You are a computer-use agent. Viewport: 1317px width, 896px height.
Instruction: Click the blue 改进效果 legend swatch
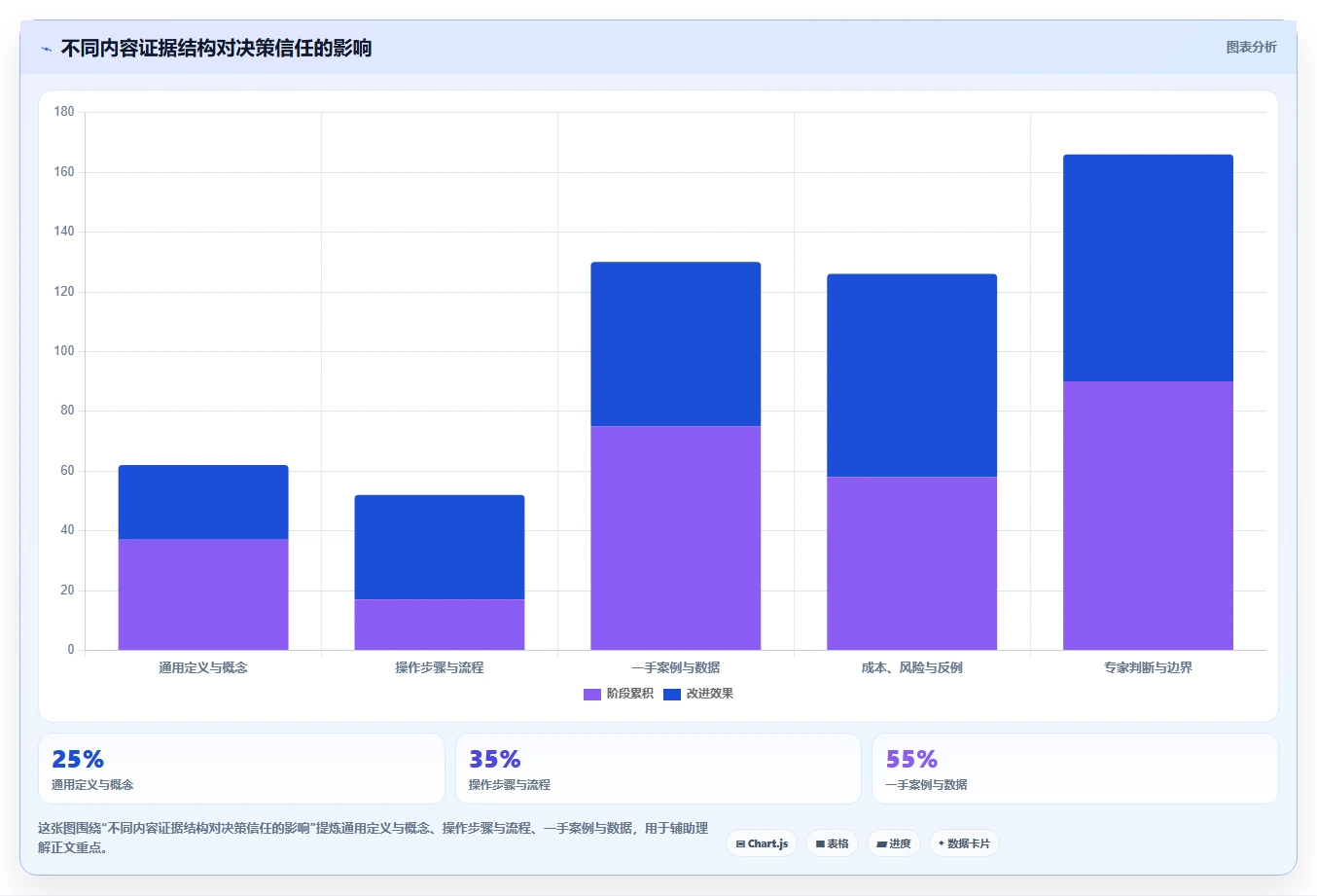tap(672, 694)
